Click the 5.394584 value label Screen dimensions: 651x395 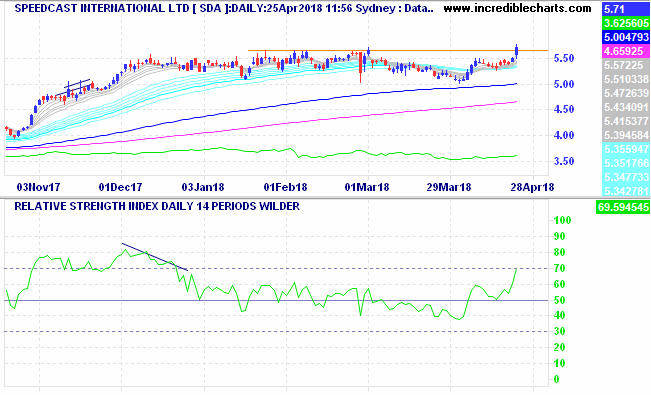(626, 135)
